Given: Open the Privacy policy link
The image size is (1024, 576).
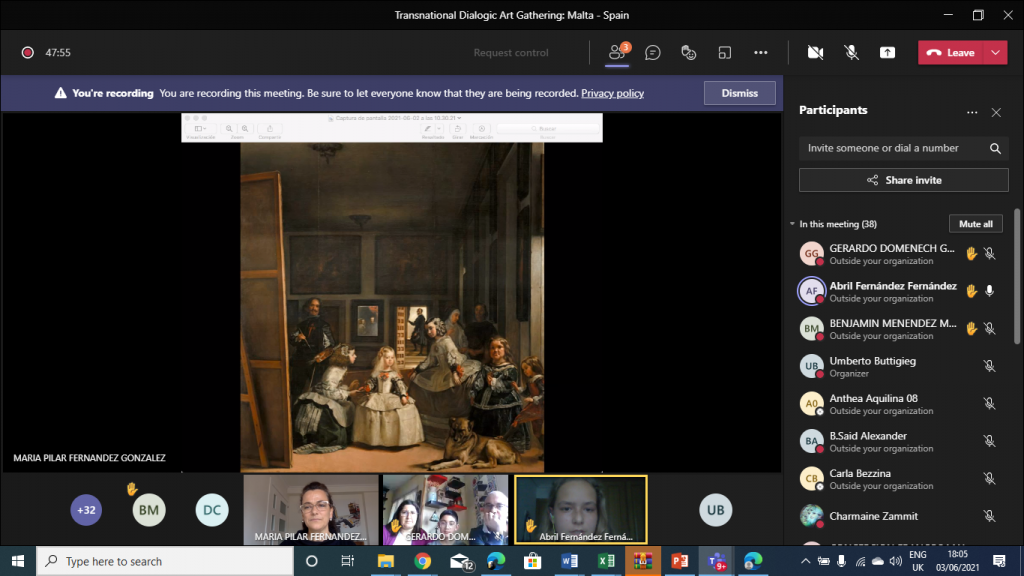Looking at the screenshot, I should 612,93.
